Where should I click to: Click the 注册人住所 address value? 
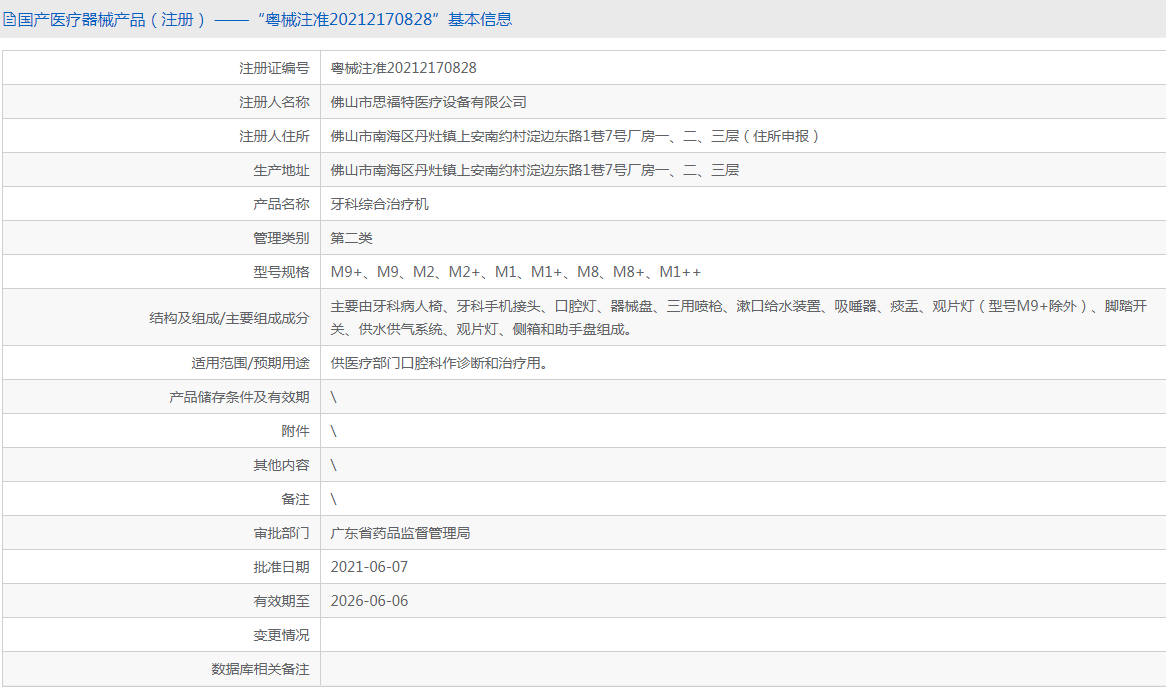point(575,136)
